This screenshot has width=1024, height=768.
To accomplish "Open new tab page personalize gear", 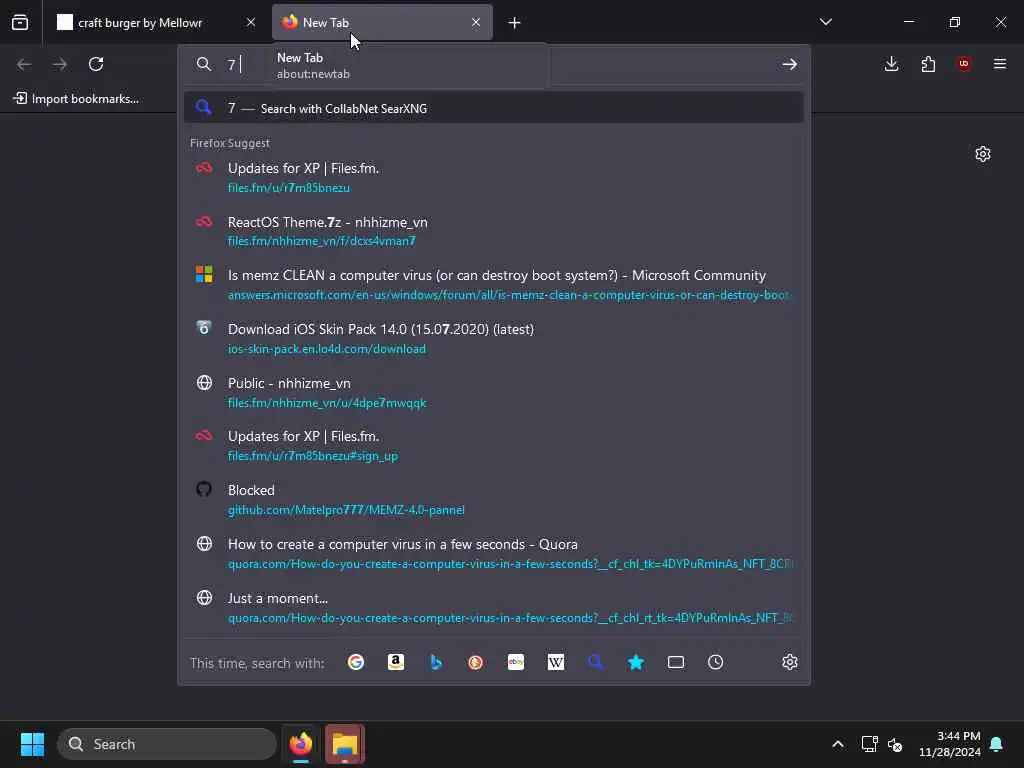I will pyautogui.click(x=983, y=154).
